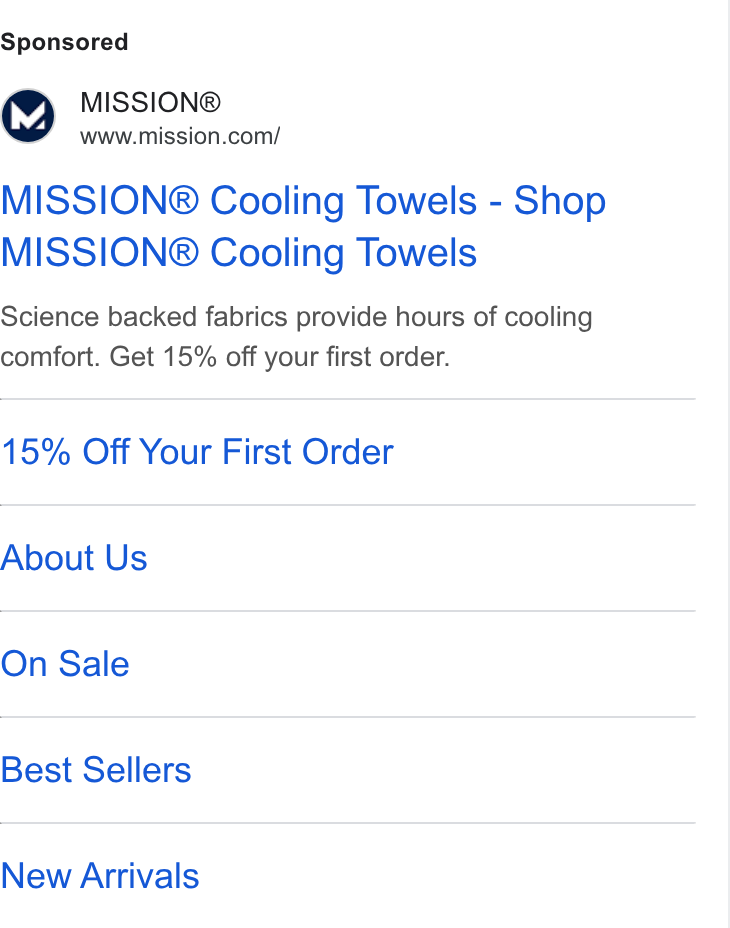View the Best Sellers sitelink
Image resolution: width=730 pixels, height=928 pixels.
[x=96, y=770]
